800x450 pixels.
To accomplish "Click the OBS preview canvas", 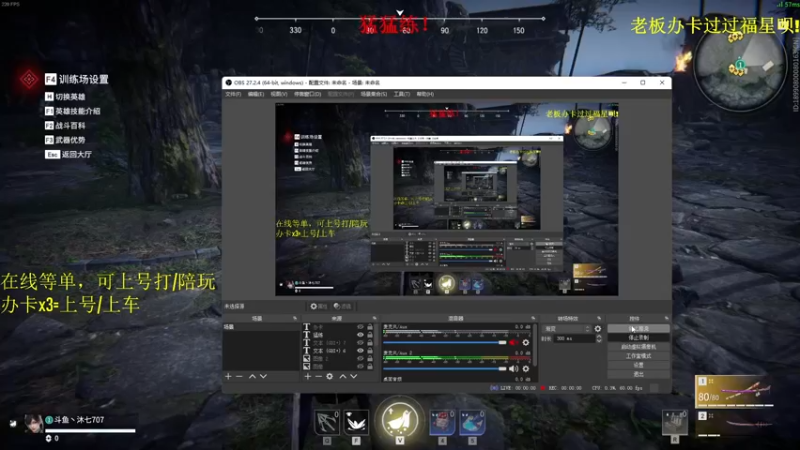I will pyautogui.click(x=446, y=199).
